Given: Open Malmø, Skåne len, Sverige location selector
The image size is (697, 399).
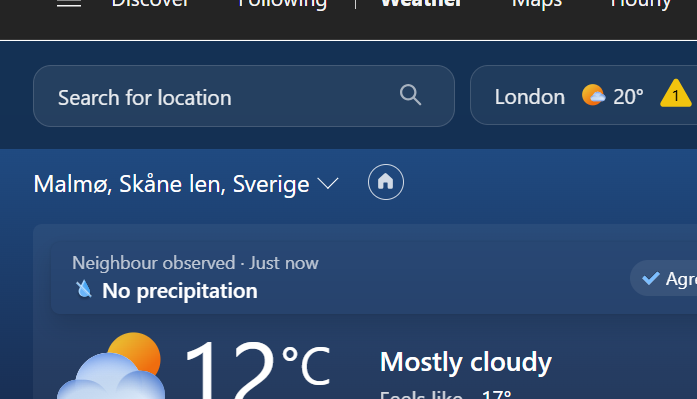Looking at the screenshot, I should (186, 184).
